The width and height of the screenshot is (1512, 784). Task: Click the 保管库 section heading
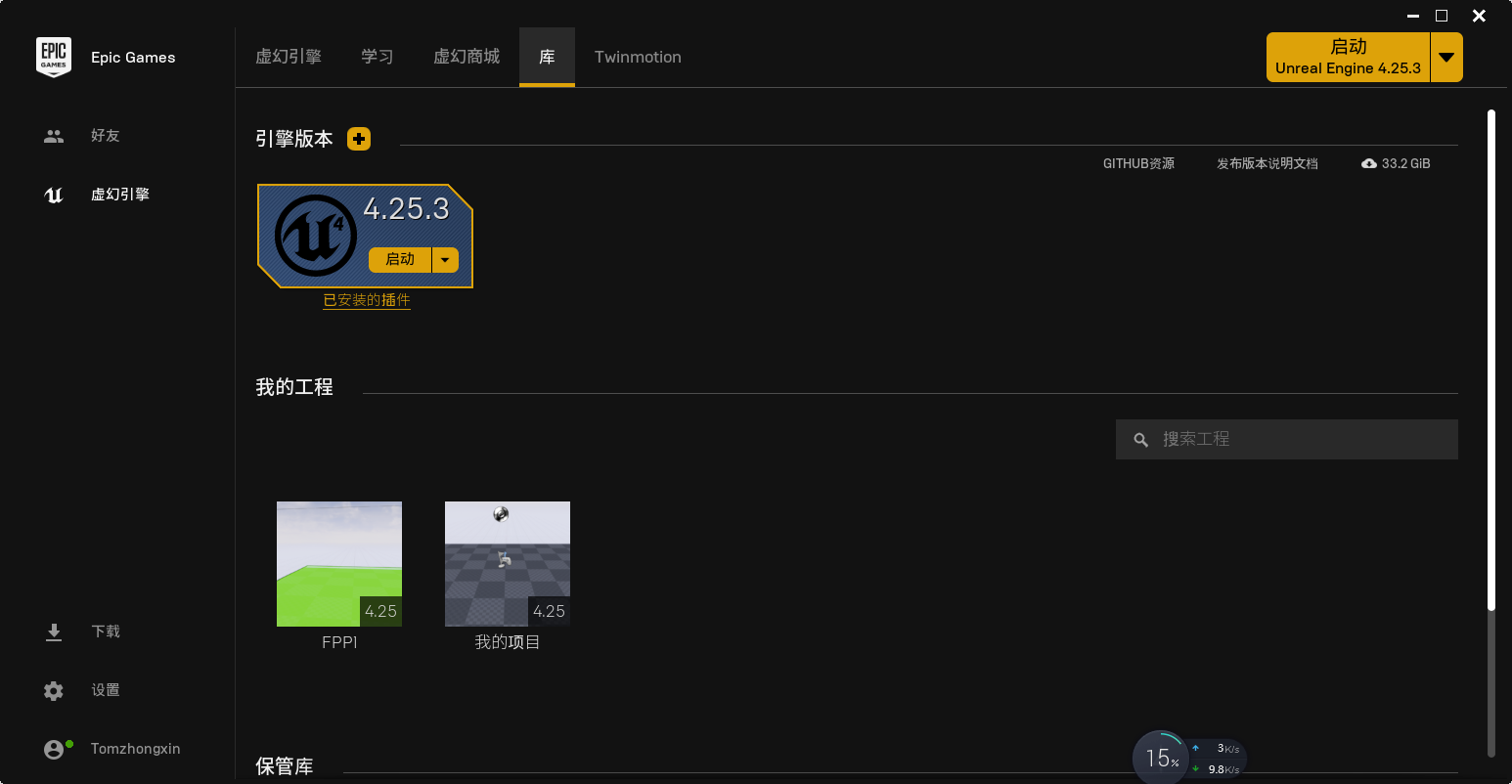pyautogui.click(x=285, y=766)
